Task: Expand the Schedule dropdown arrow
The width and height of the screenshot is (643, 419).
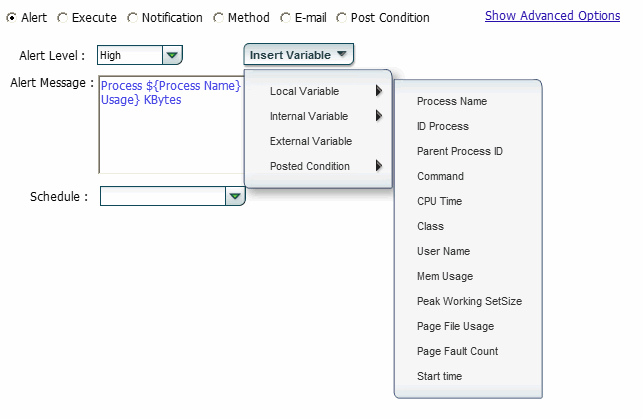Action: 235,197
